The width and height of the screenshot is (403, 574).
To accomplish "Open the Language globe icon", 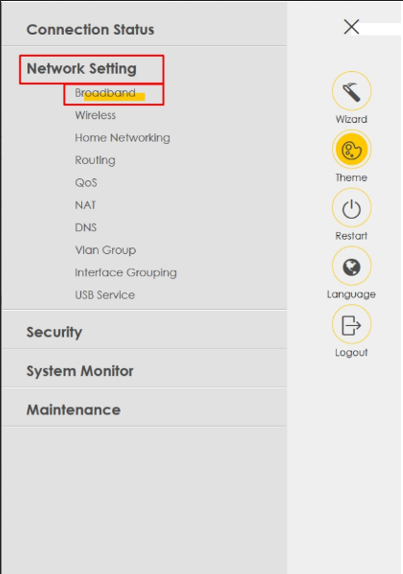I will pyautogui.click(x=351, y=266).
